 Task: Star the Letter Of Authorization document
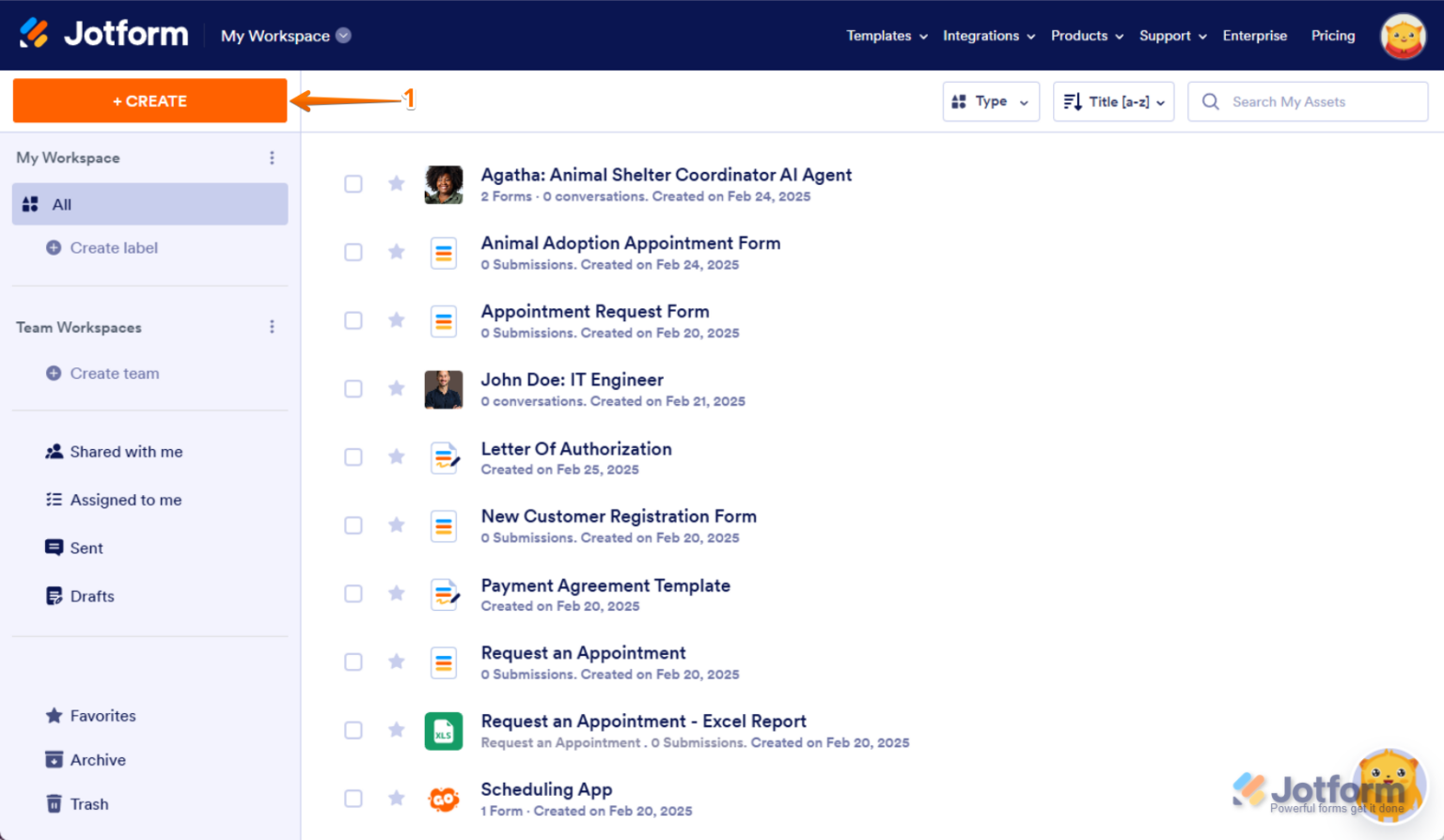pyautogui.click(x=396, y=457)
